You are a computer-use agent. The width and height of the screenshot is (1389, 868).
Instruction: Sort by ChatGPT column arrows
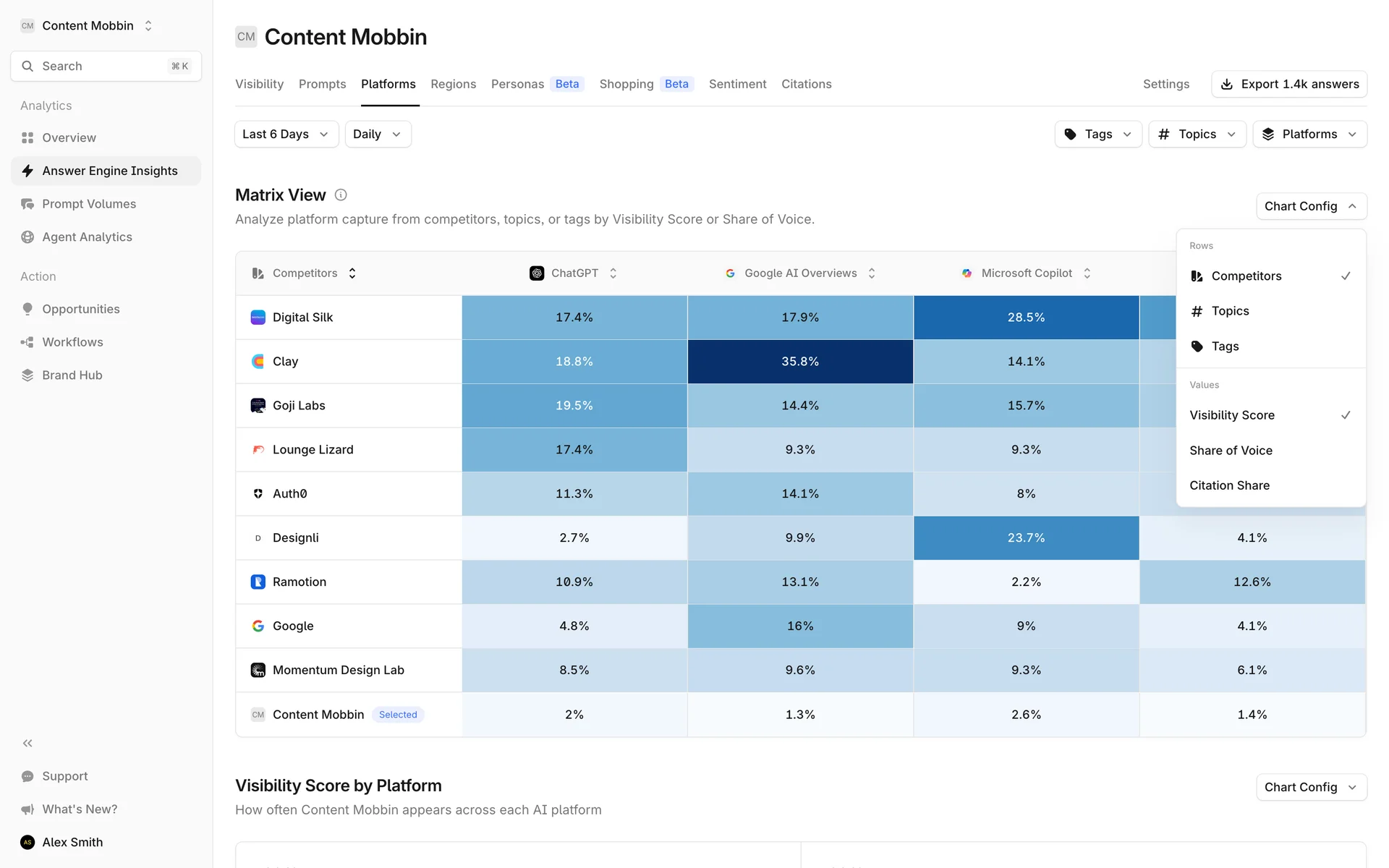tap(613, 273)
